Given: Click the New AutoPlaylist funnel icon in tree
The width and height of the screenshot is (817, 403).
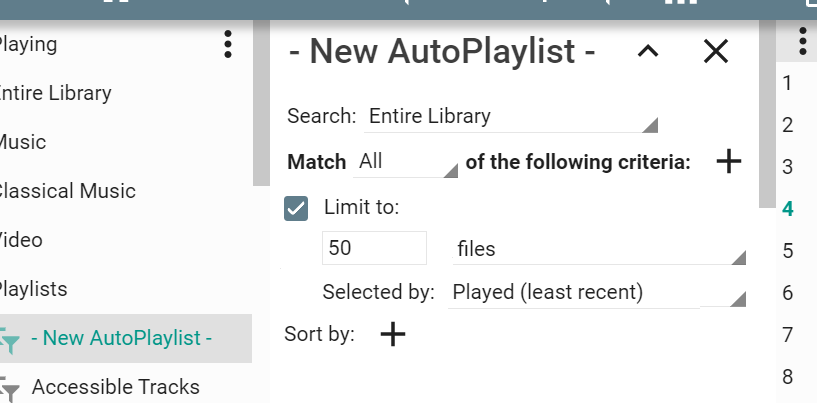Looking at the screenshot, I should coord(11,340).
